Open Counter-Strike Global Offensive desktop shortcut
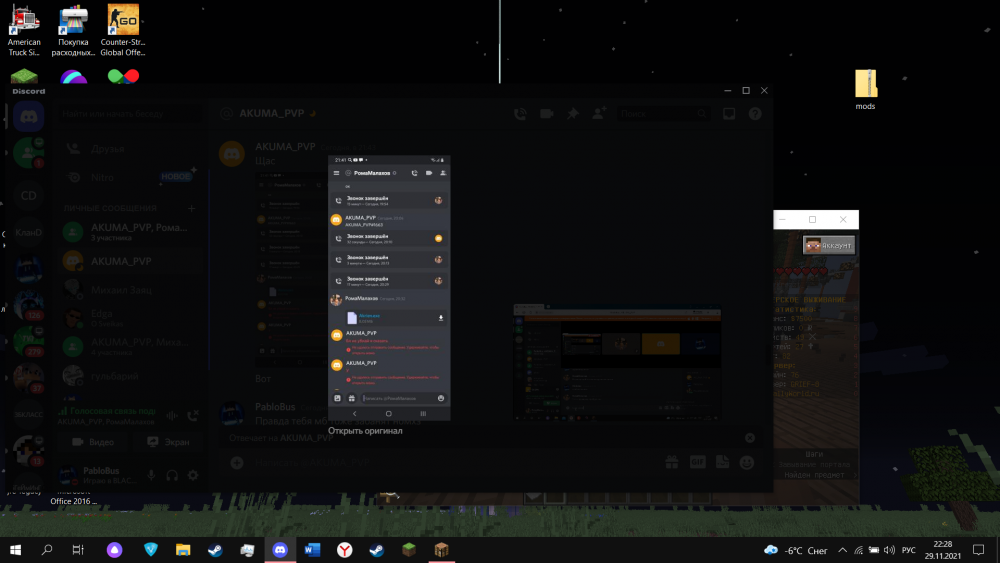Screen dimensions: 1000x563 [123, 30]
